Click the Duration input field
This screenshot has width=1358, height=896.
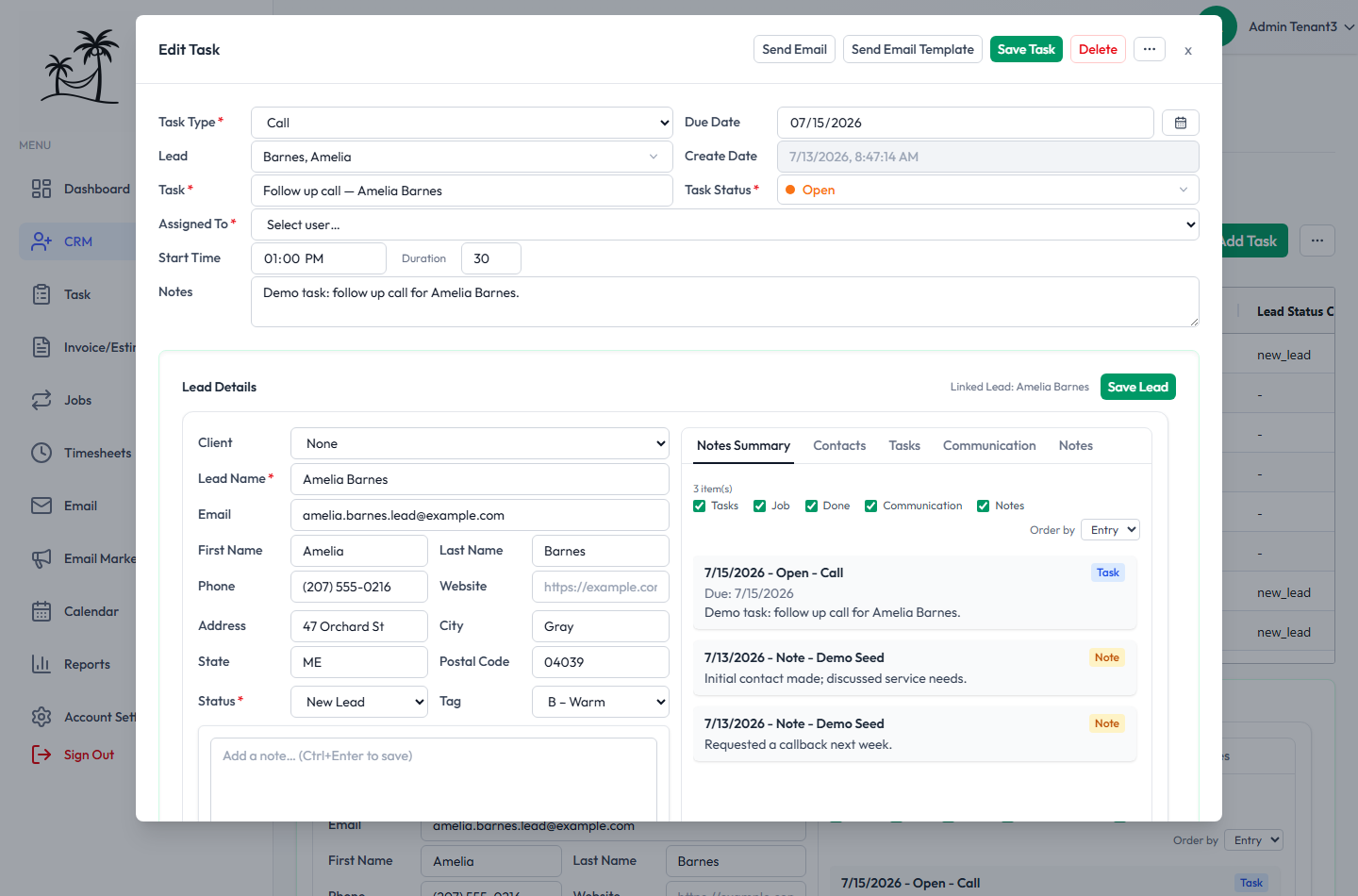(x=491, y=258)
